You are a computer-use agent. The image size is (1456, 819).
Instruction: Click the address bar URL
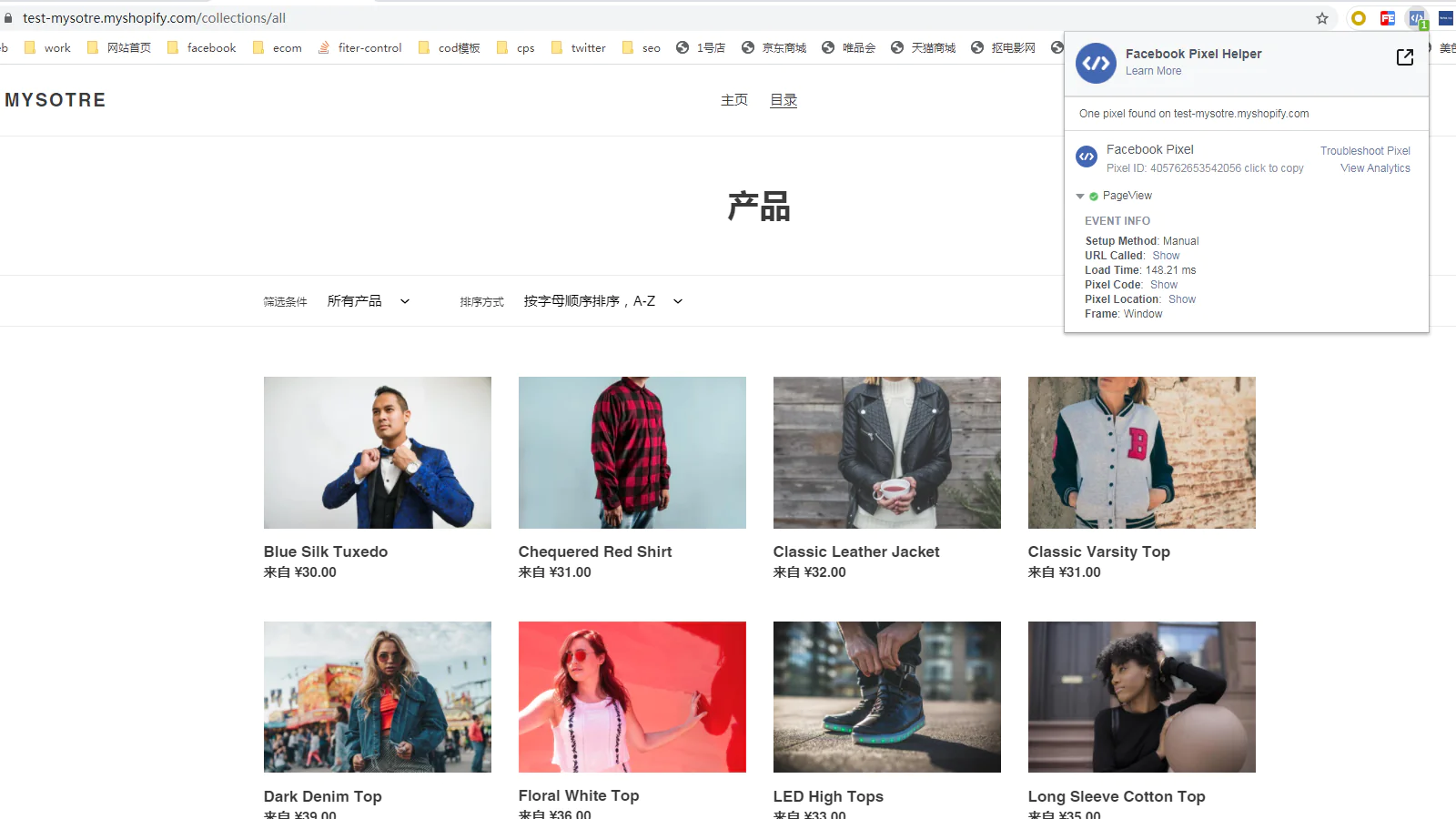[155, 18]
